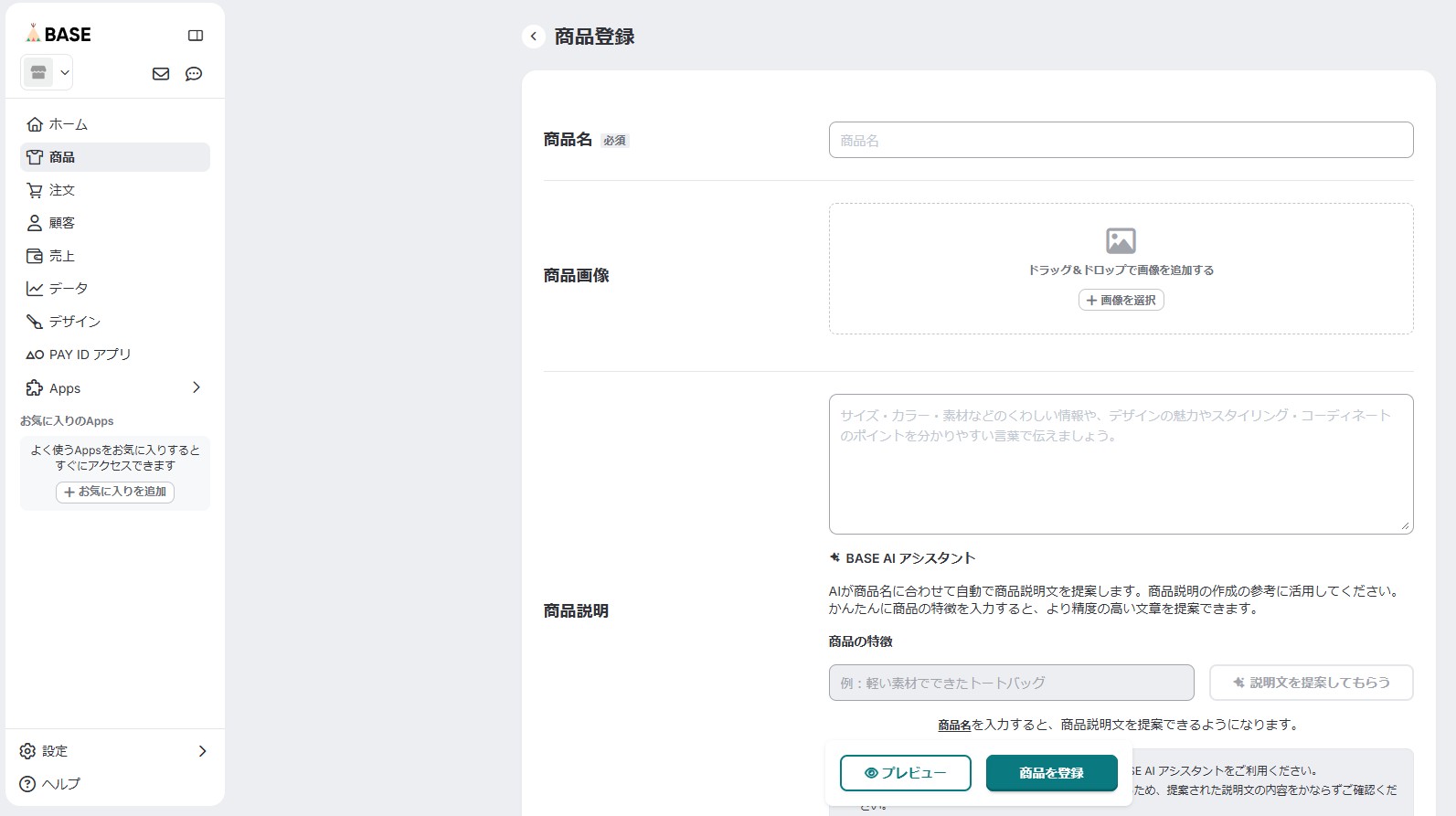Screen dimensions: 1456x816
Task: Click 商品を登録 button
Action: (x=1051, y=773)
